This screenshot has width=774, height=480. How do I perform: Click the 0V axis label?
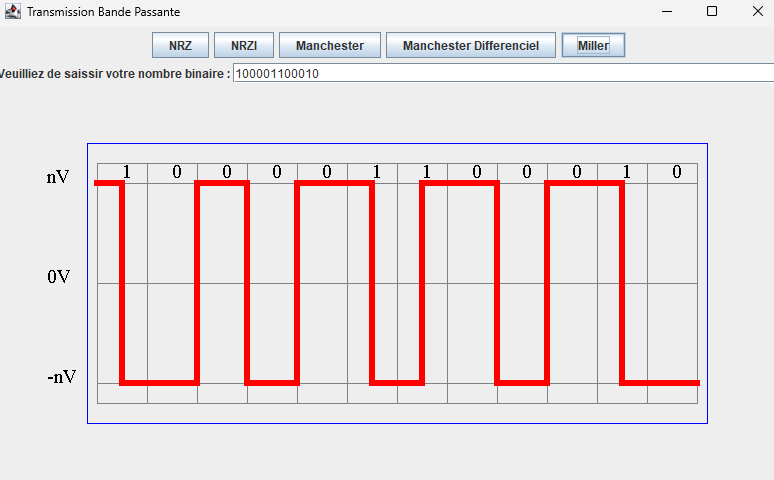click(59, 277)
